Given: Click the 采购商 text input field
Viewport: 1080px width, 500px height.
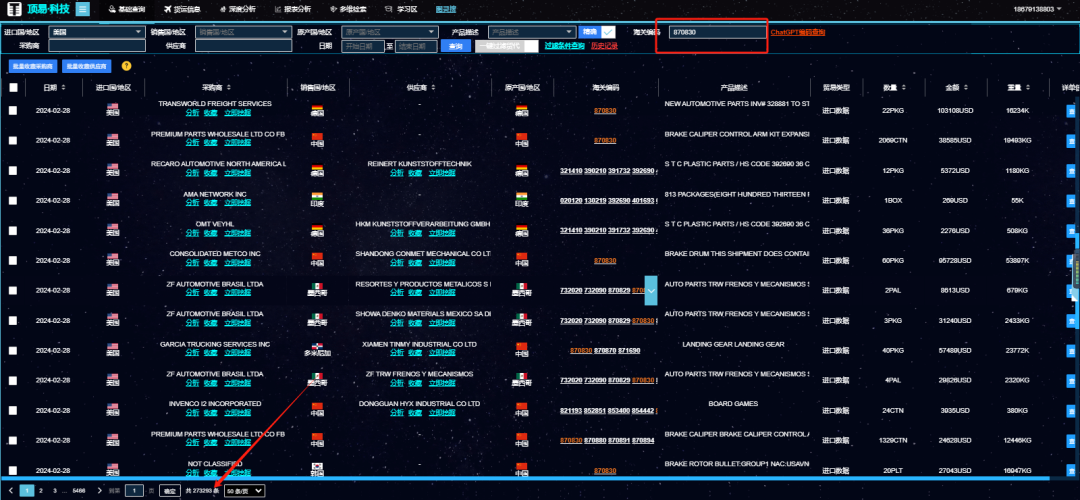Looking at the screenshot, I should pos(97,46).
